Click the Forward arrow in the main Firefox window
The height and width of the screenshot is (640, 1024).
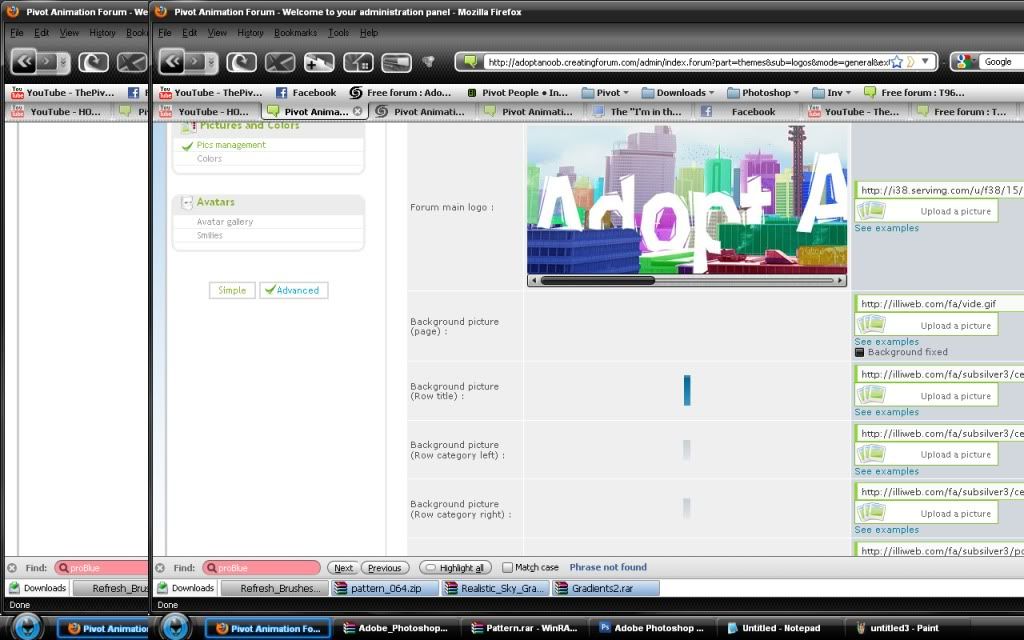194,62
